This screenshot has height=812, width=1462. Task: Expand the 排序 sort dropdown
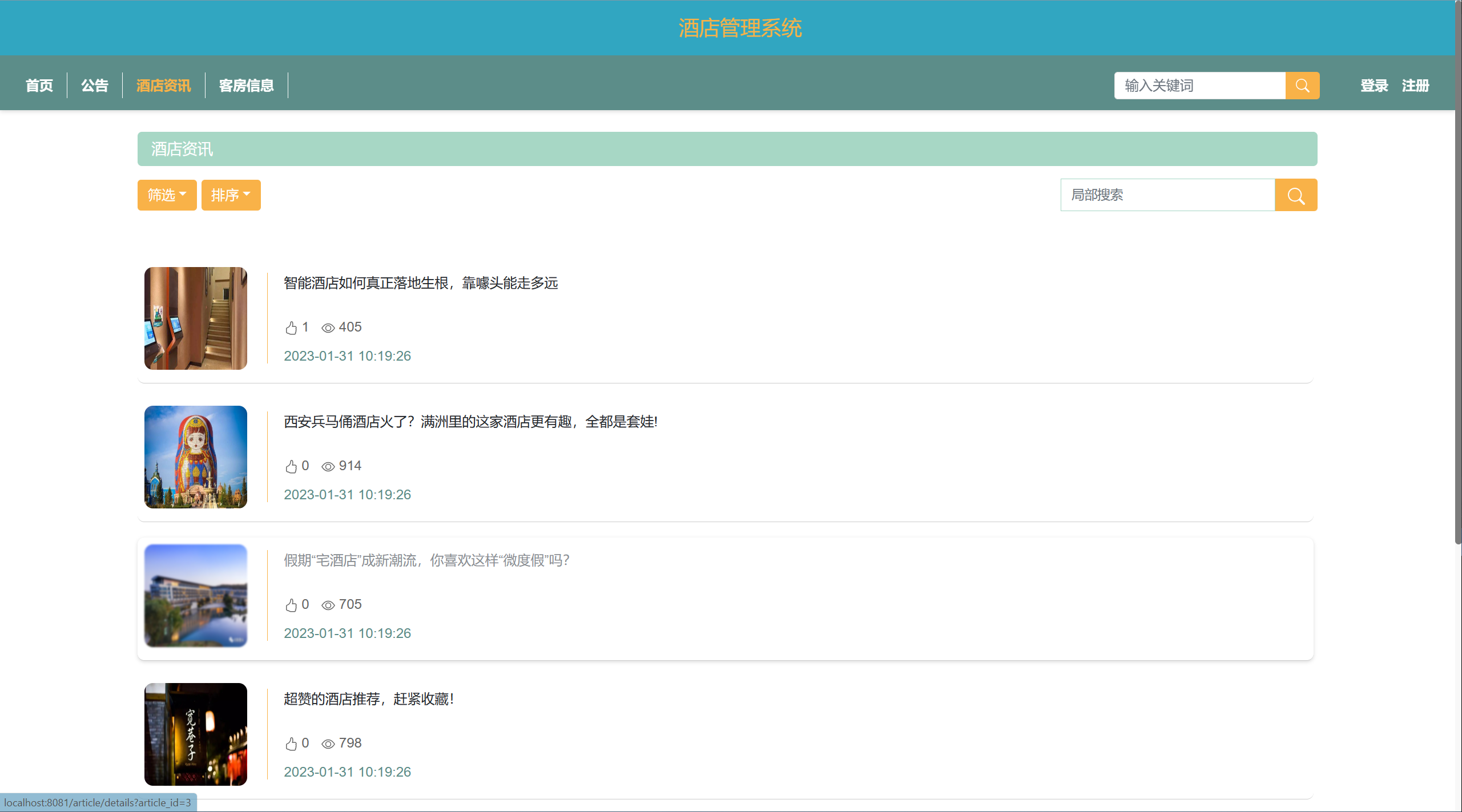pos(231,195)
